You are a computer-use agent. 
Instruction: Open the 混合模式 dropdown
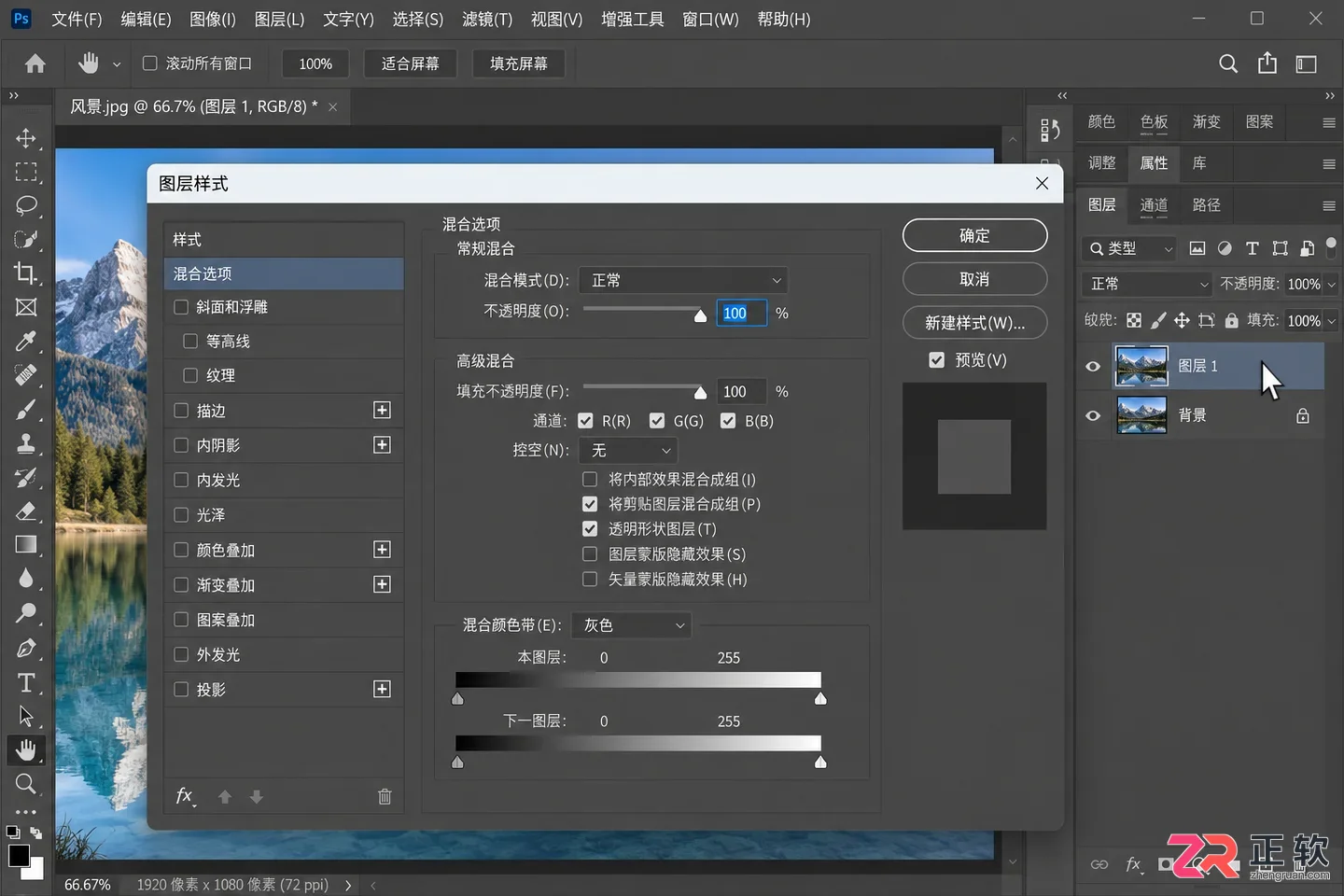[683, 280]
